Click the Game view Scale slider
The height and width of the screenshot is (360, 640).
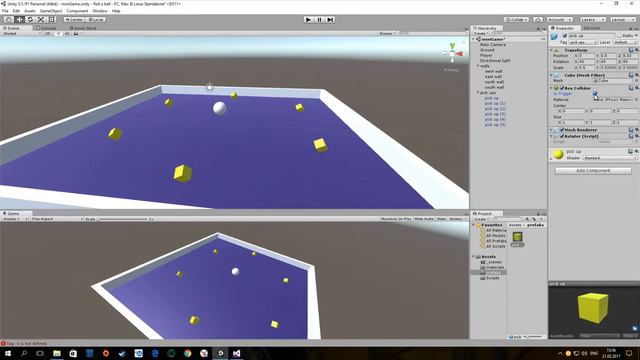pyautogui.click(x=122, y=219)
